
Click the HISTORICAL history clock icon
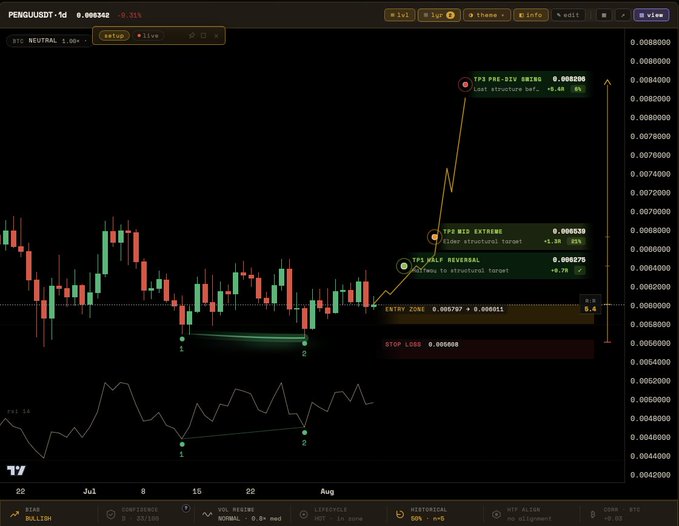pos(400,514)
